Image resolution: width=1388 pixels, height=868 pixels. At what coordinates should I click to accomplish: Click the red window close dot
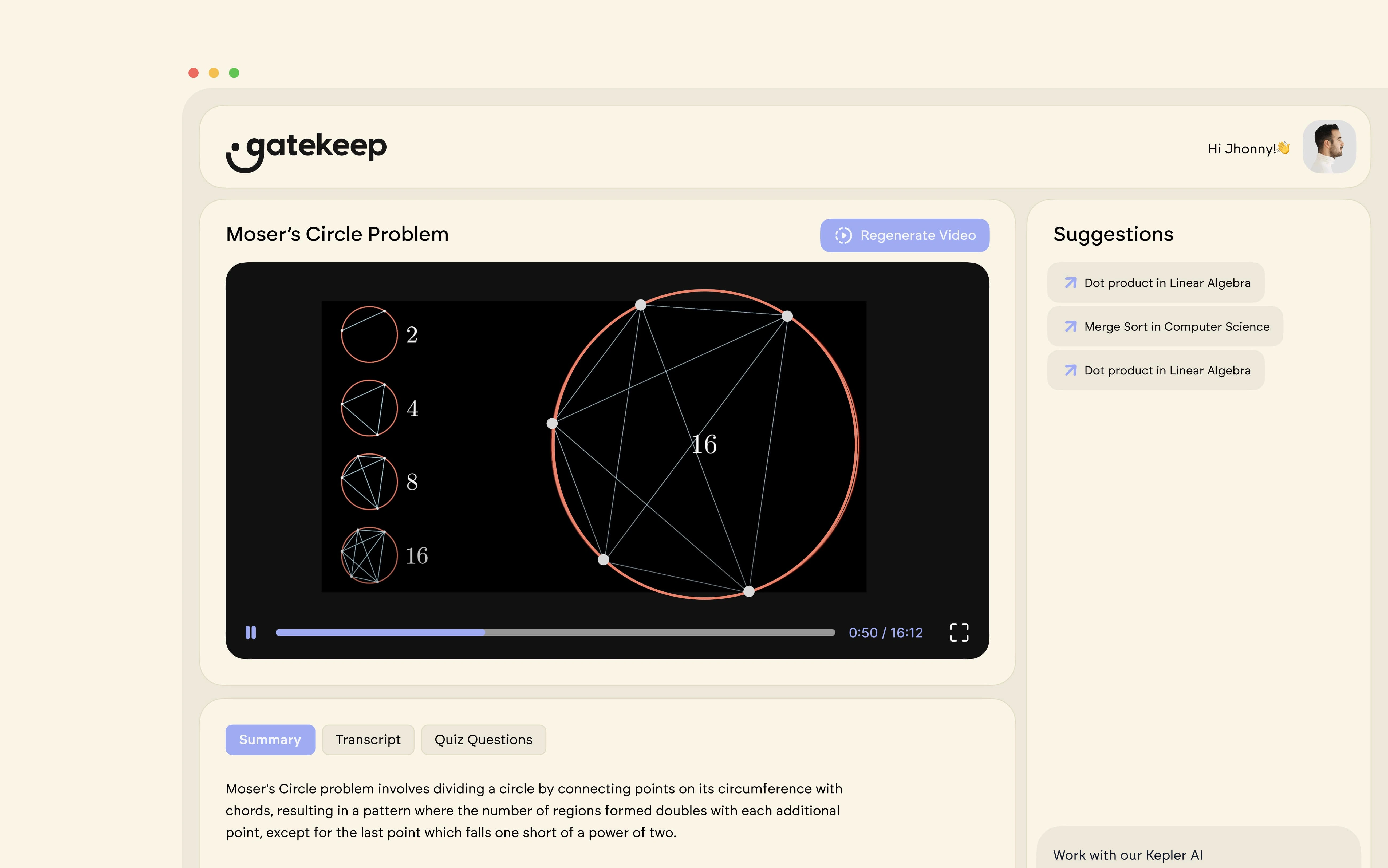tap(194, 73)
